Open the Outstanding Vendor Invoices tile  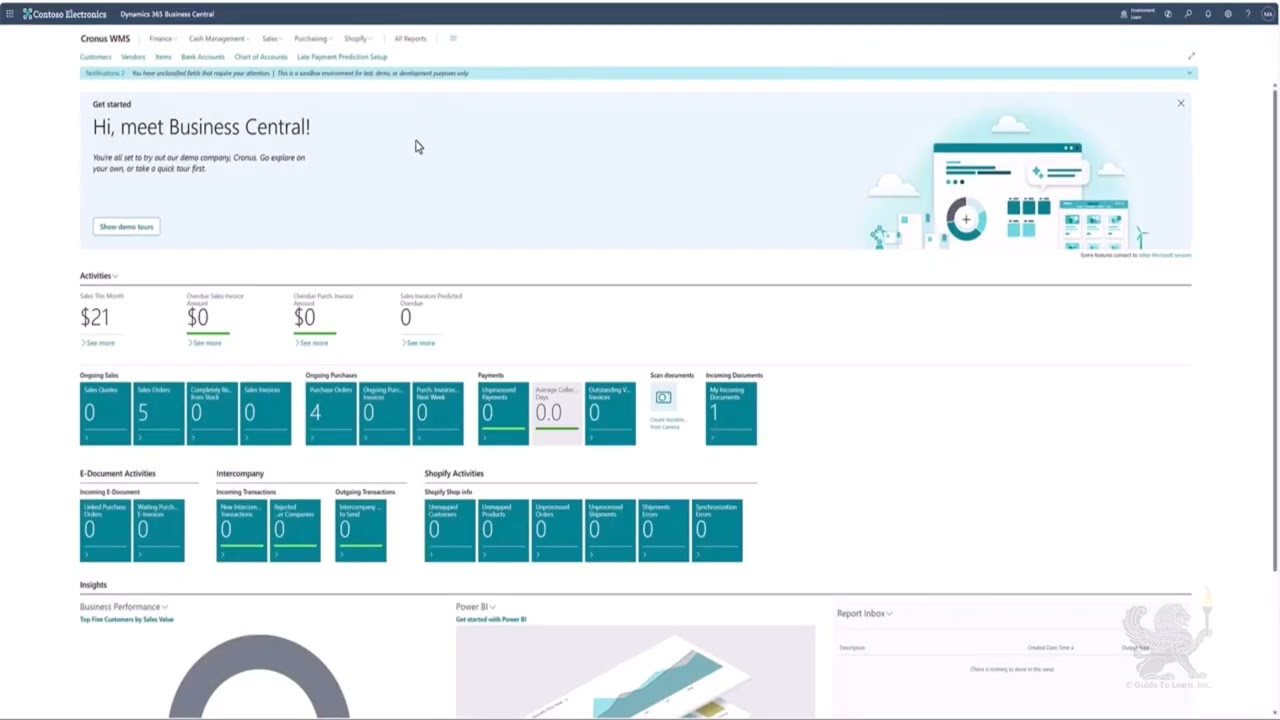tap(610, 413)
